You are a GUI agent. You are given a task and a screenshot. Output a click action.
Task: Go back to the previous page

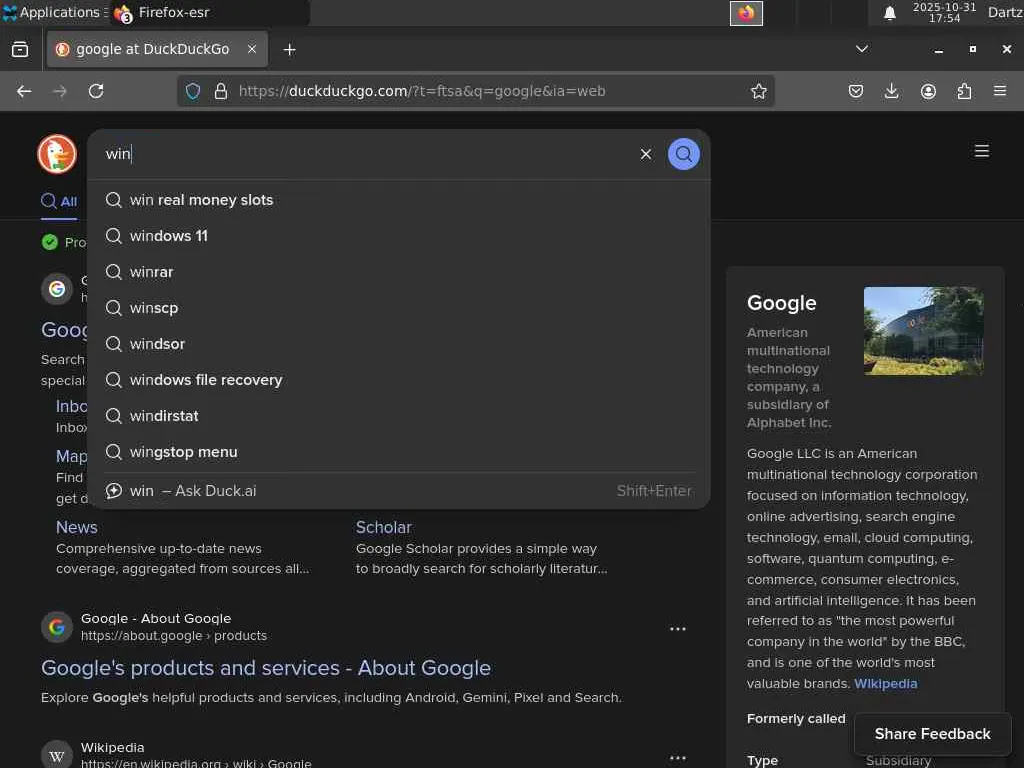tap(24, 91)
